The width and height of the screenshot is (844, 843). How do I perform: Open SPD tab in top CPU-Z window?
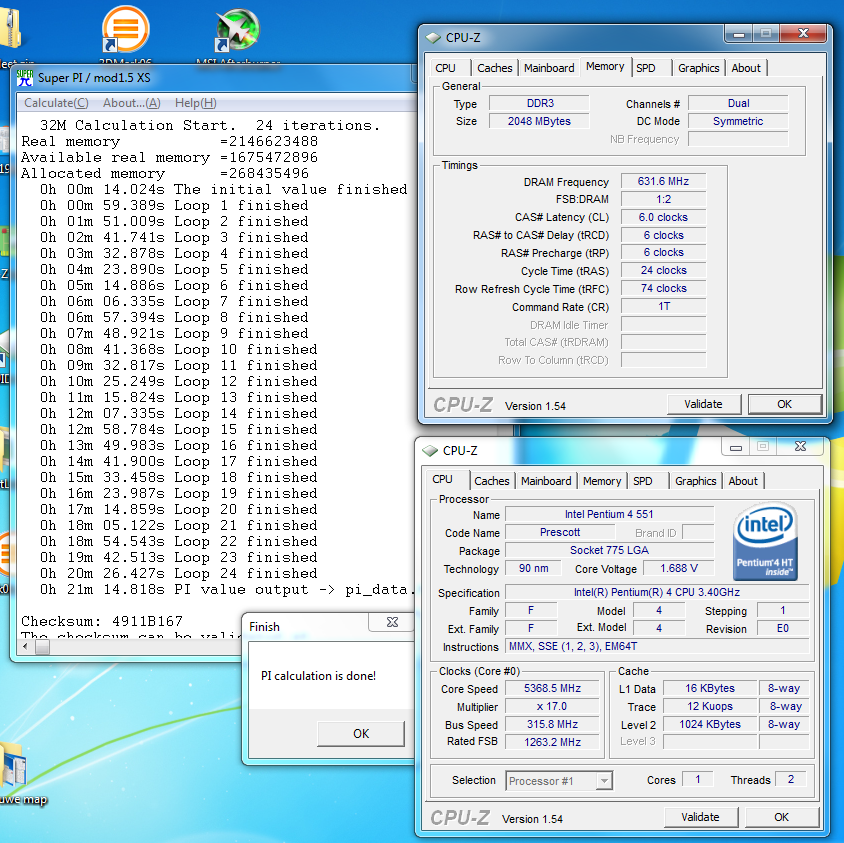pyautogui.click(x=645, y=68)
